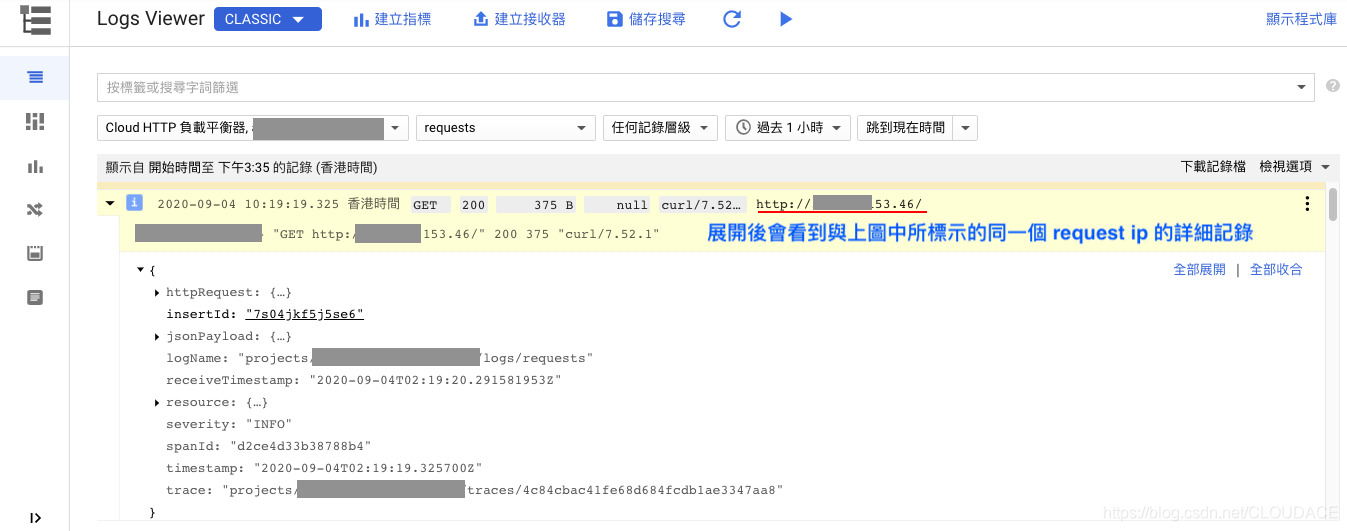Click 全部收合 collapse all link
Viewport: 1347px width, 531px height.
(x=1276, y=270)
